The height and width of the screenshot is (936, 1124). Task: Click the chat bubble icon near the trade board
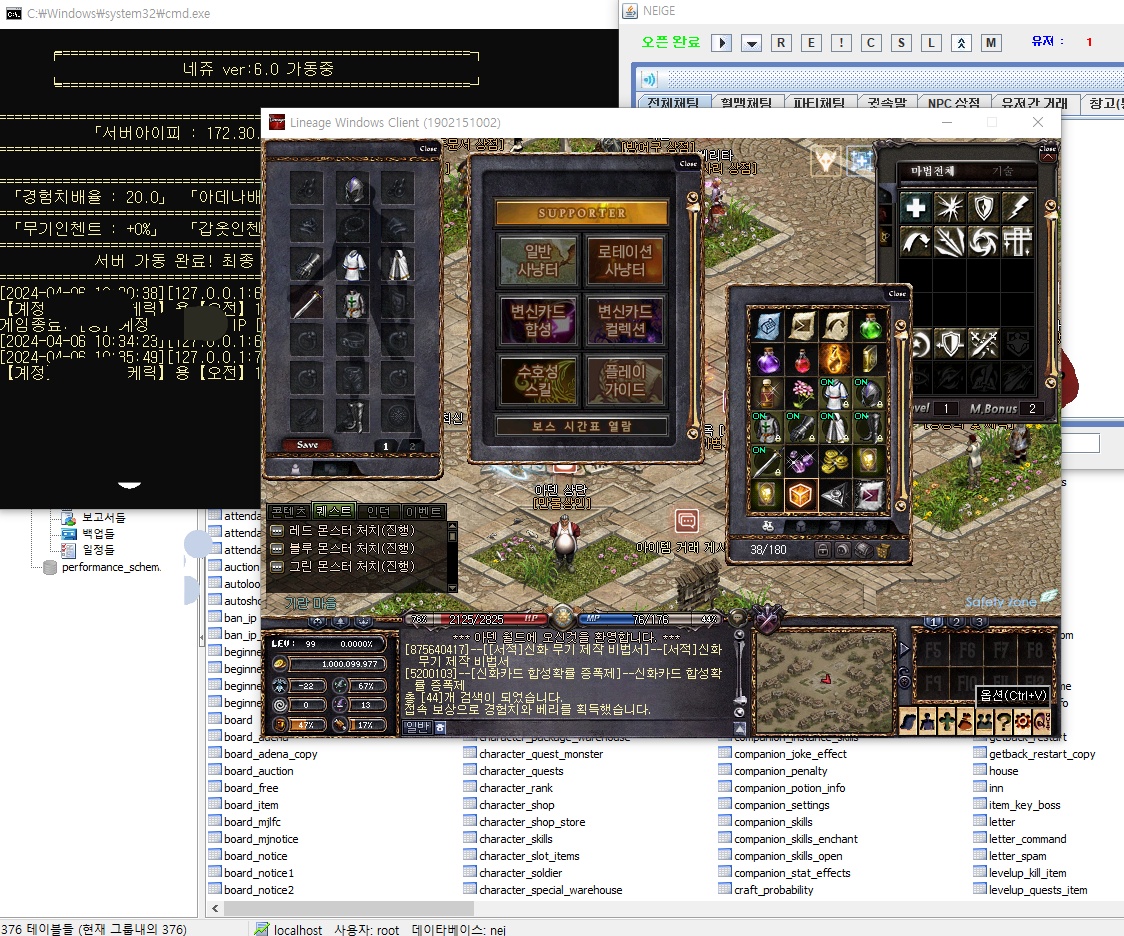[687, 521]
